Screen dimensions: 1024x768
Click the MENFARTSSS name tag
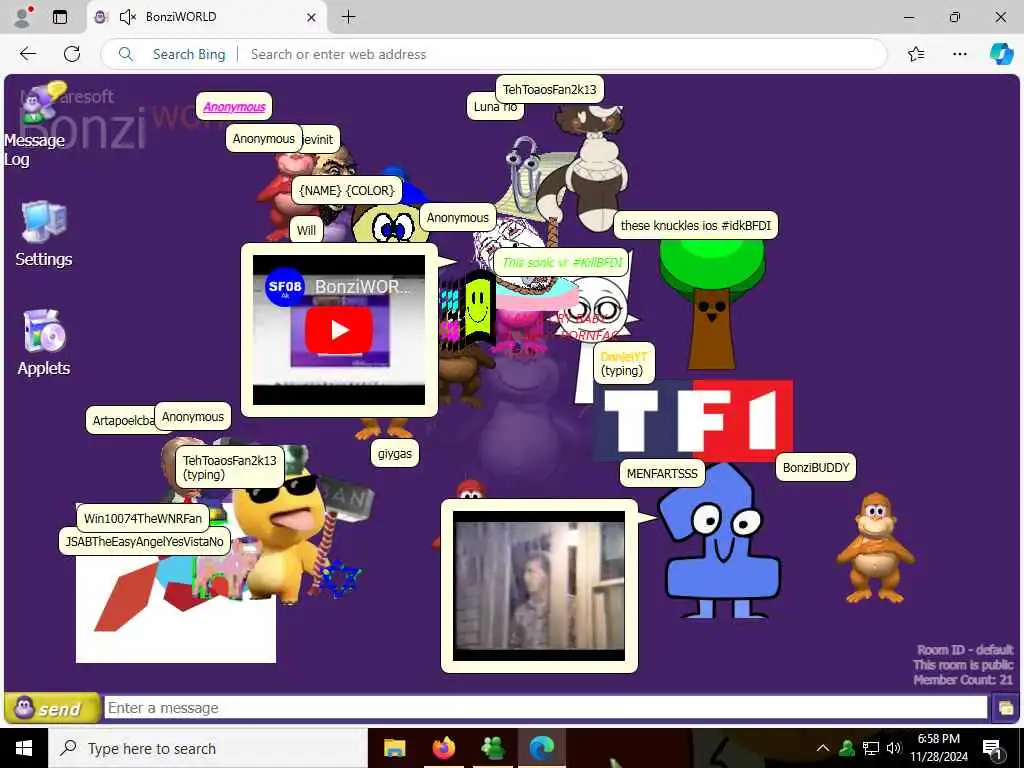coord(662,473)
